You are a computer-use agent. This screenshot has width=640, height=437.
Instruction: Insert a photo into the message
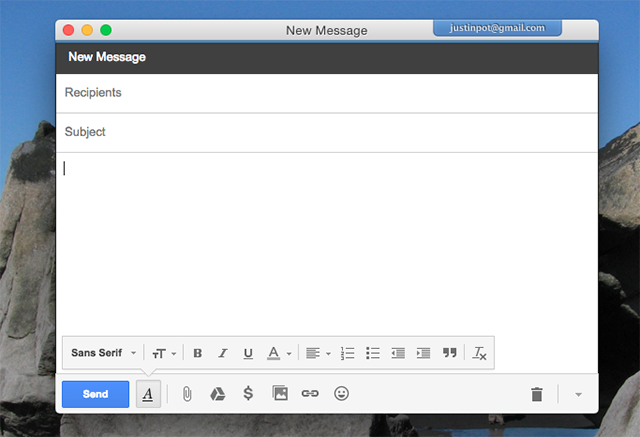pos(280,394)
